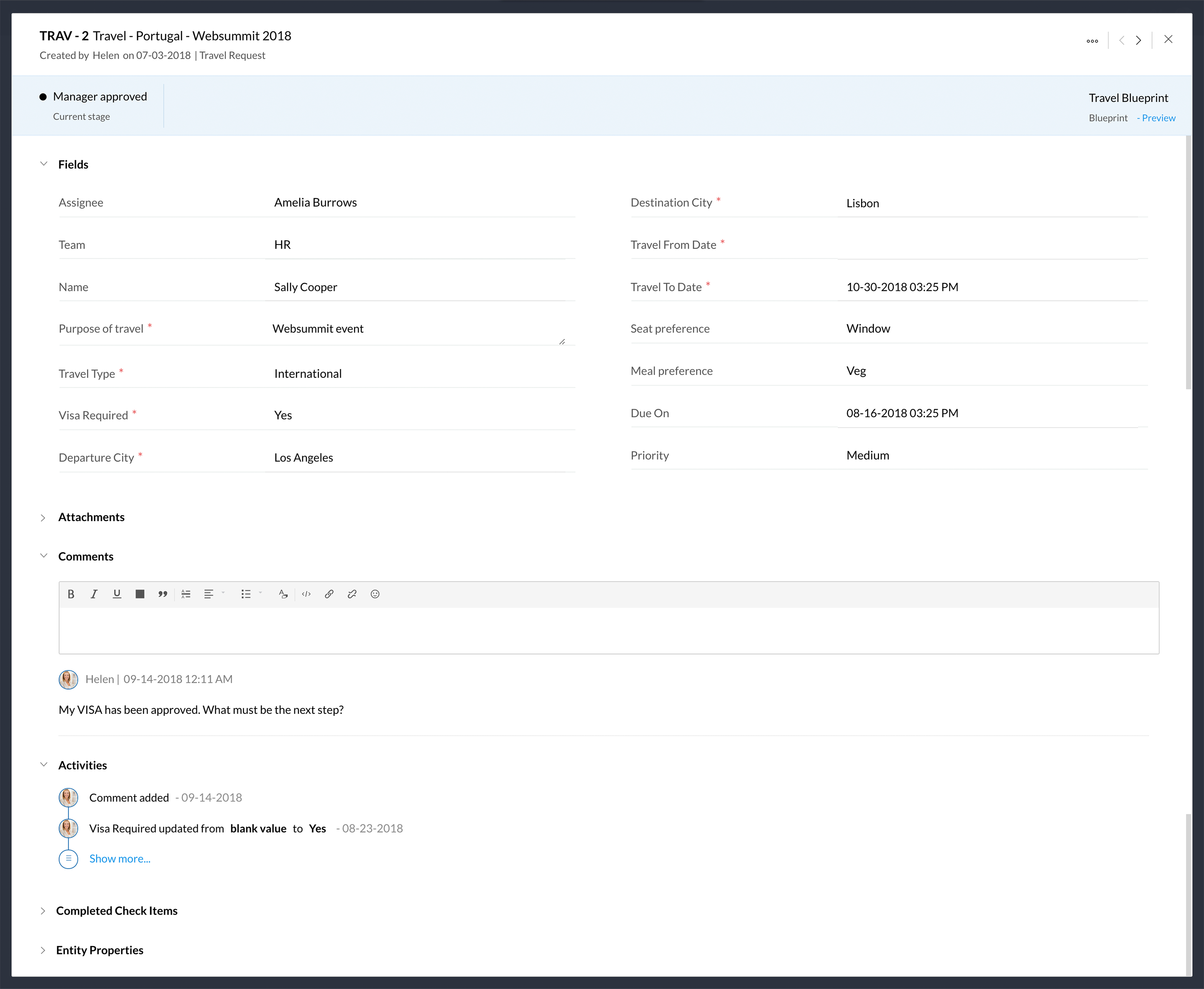This screenshot has height=989, width=1204.
Task: Collapse the Fields section
Action: point(43,164)
